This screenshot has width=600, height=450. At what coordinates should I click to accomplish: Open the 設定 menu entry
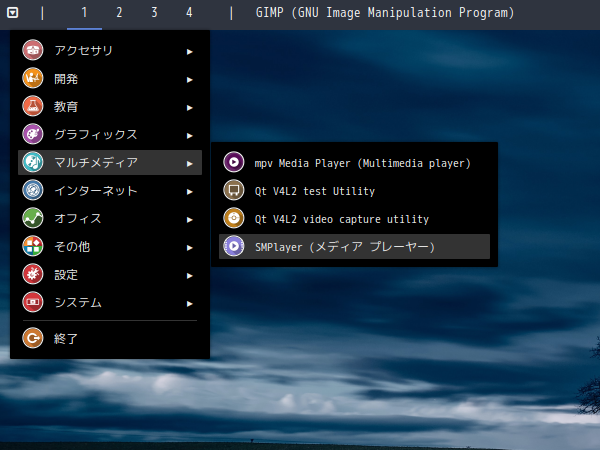tap(110, 274)
